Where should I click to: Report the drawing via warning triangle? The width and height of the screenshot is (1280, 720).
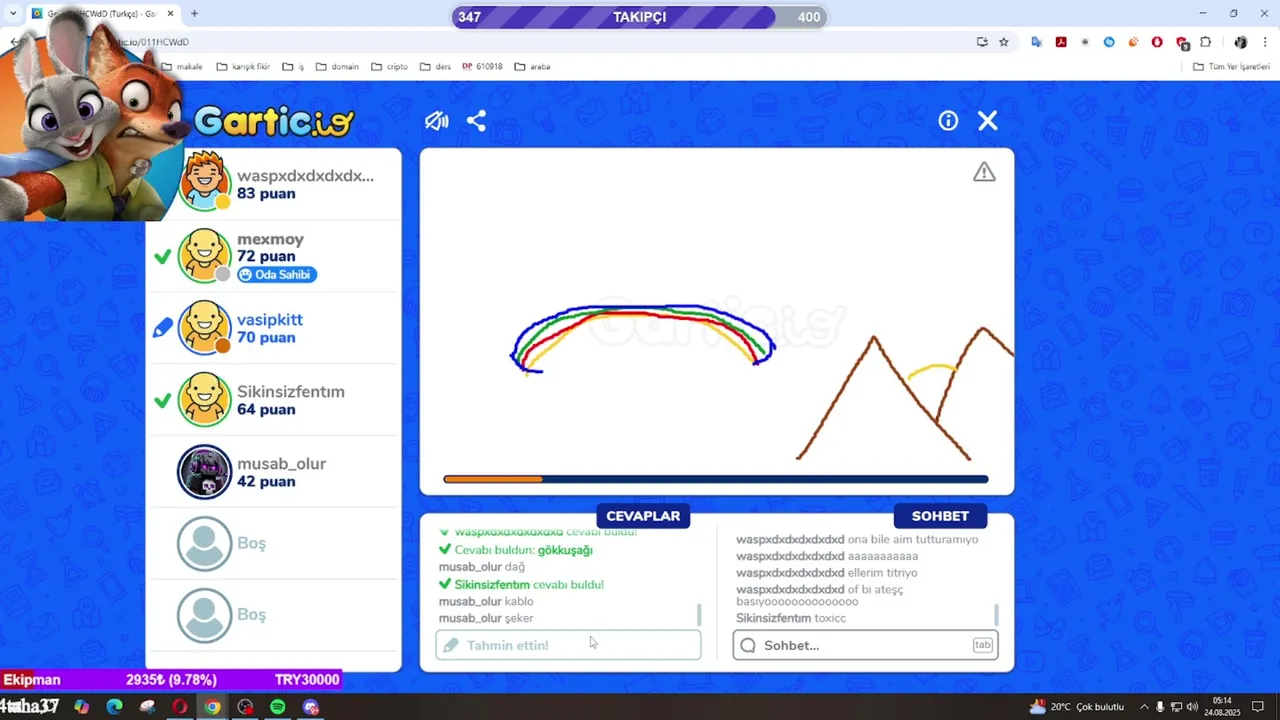[984, 172]
